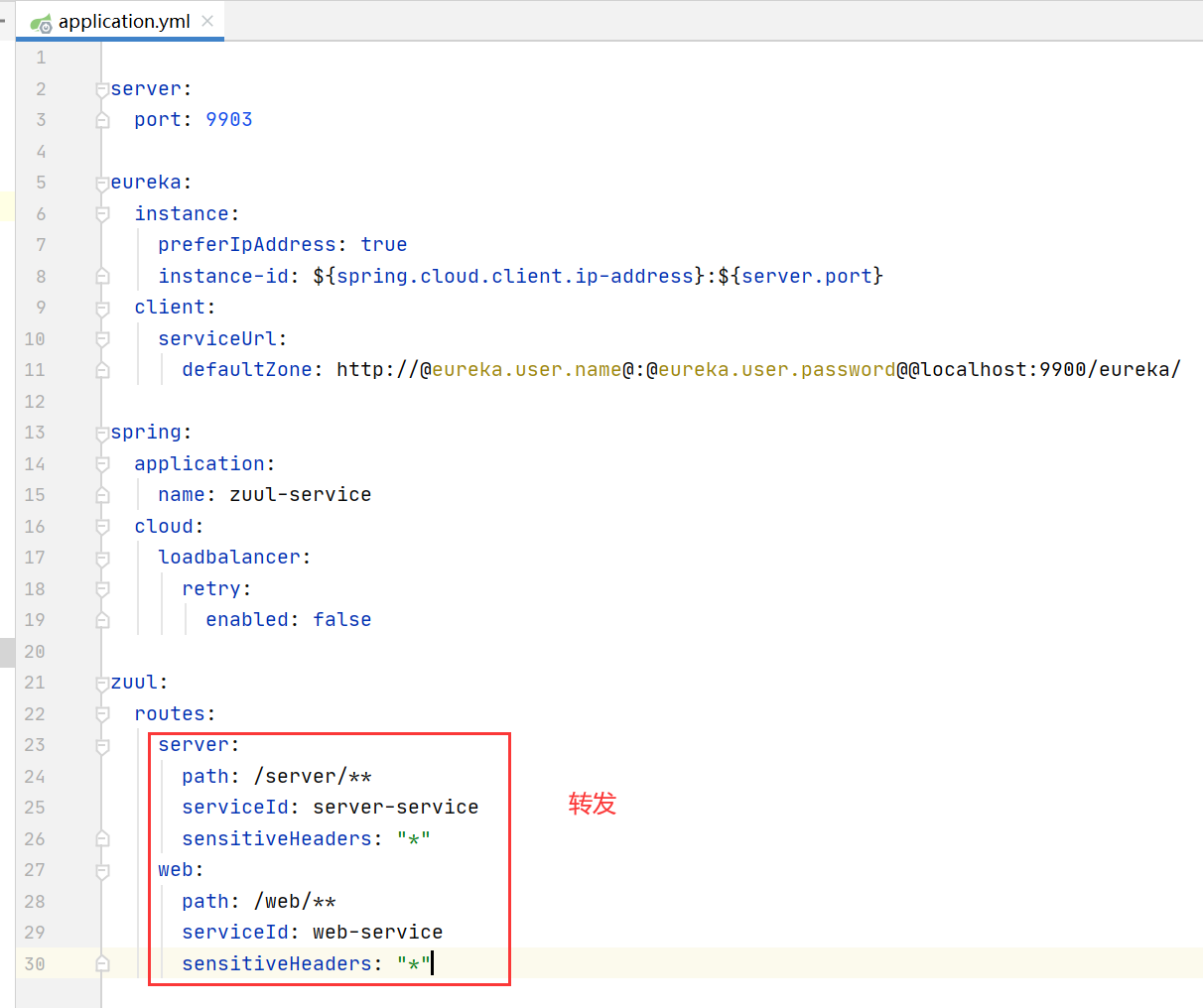Click the serviceUrl key on line 10
This screenshot has width=1203, height=1008.
click(x=217, y=339)
